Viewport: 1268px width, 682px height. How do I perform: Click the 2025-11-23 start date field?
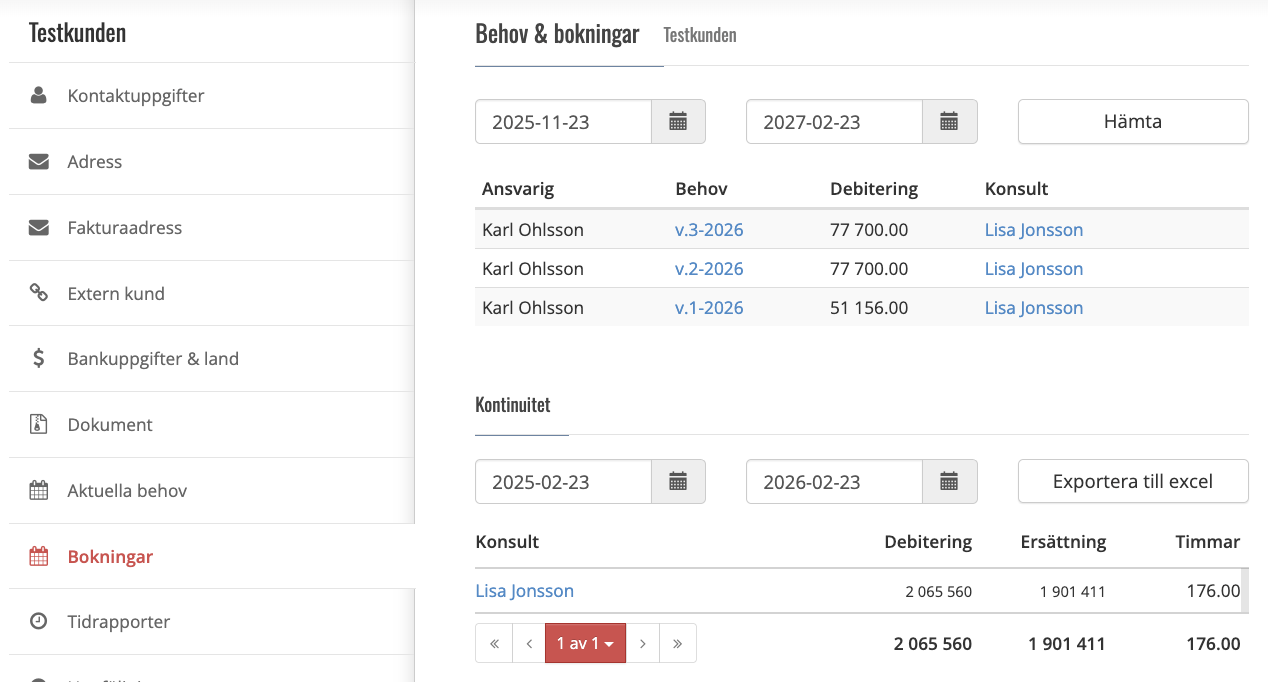pyautogui.click(x=563, y=122)
